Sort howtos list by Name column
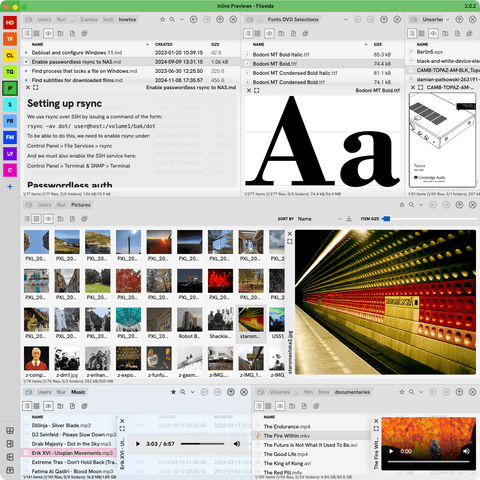The image size is (480, 480). pos(37,44)
